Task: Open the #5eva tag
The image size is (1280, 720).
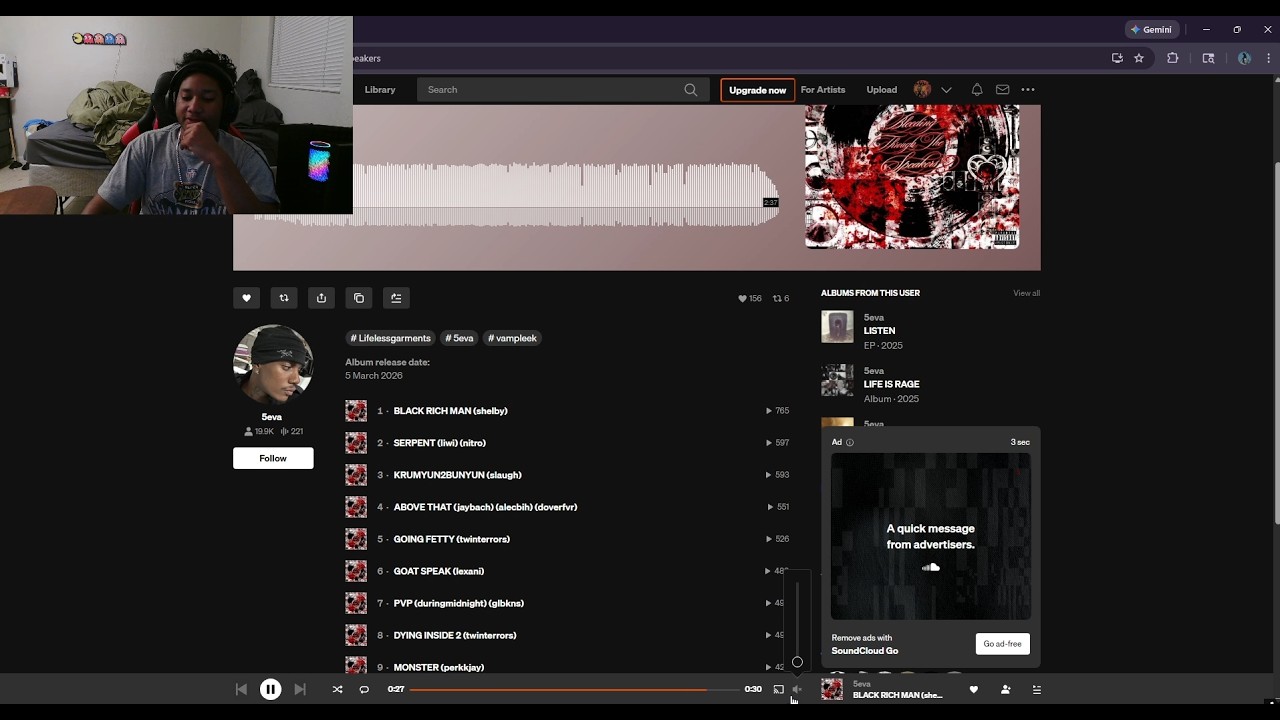Action: coord(459,338)
